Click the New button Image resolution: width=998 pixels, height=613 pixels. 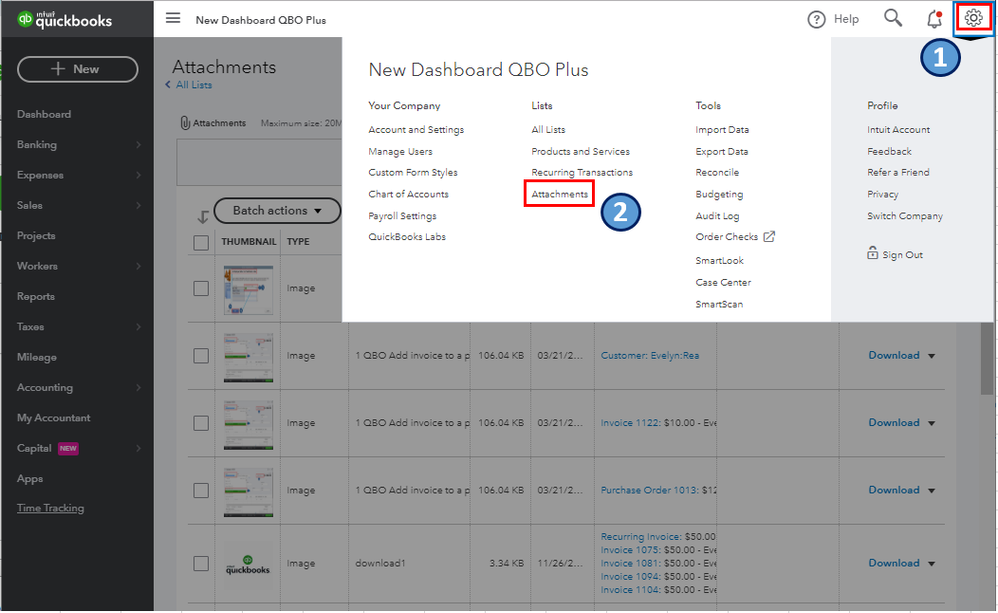(x=78, y=69)
